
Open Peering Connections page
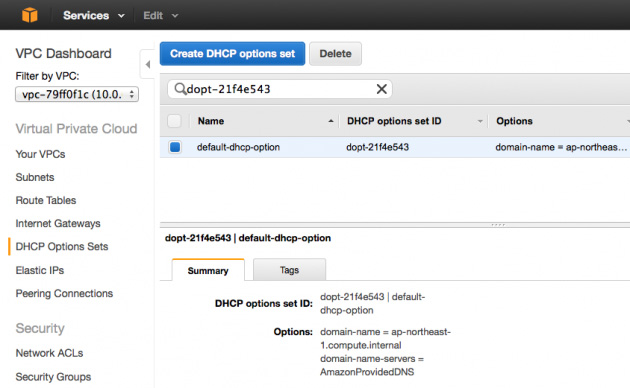pos(64,294)
